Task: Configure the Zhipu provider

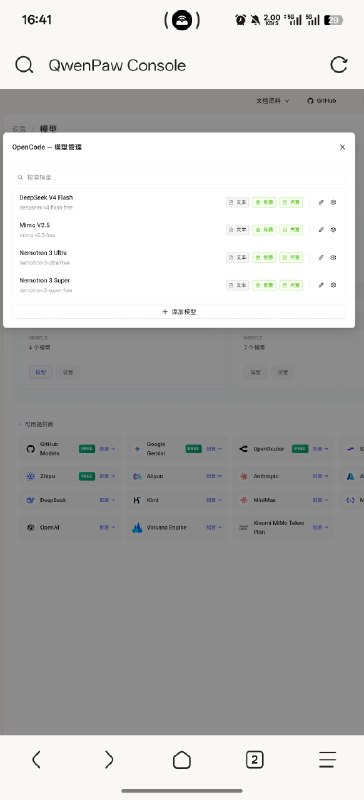Action: (107, 476)
